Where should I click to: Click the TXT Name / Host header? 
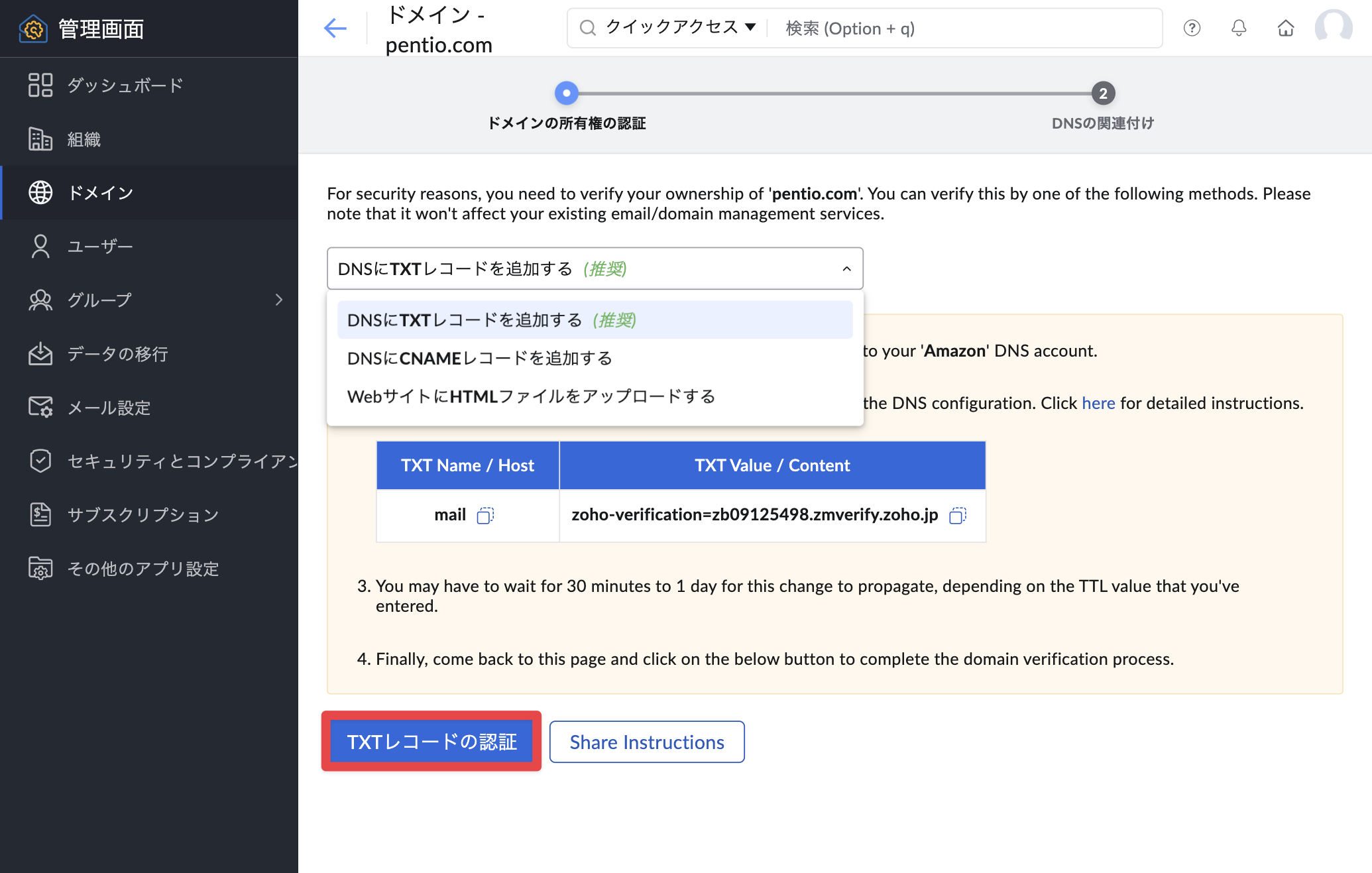[x=467, y=465]
